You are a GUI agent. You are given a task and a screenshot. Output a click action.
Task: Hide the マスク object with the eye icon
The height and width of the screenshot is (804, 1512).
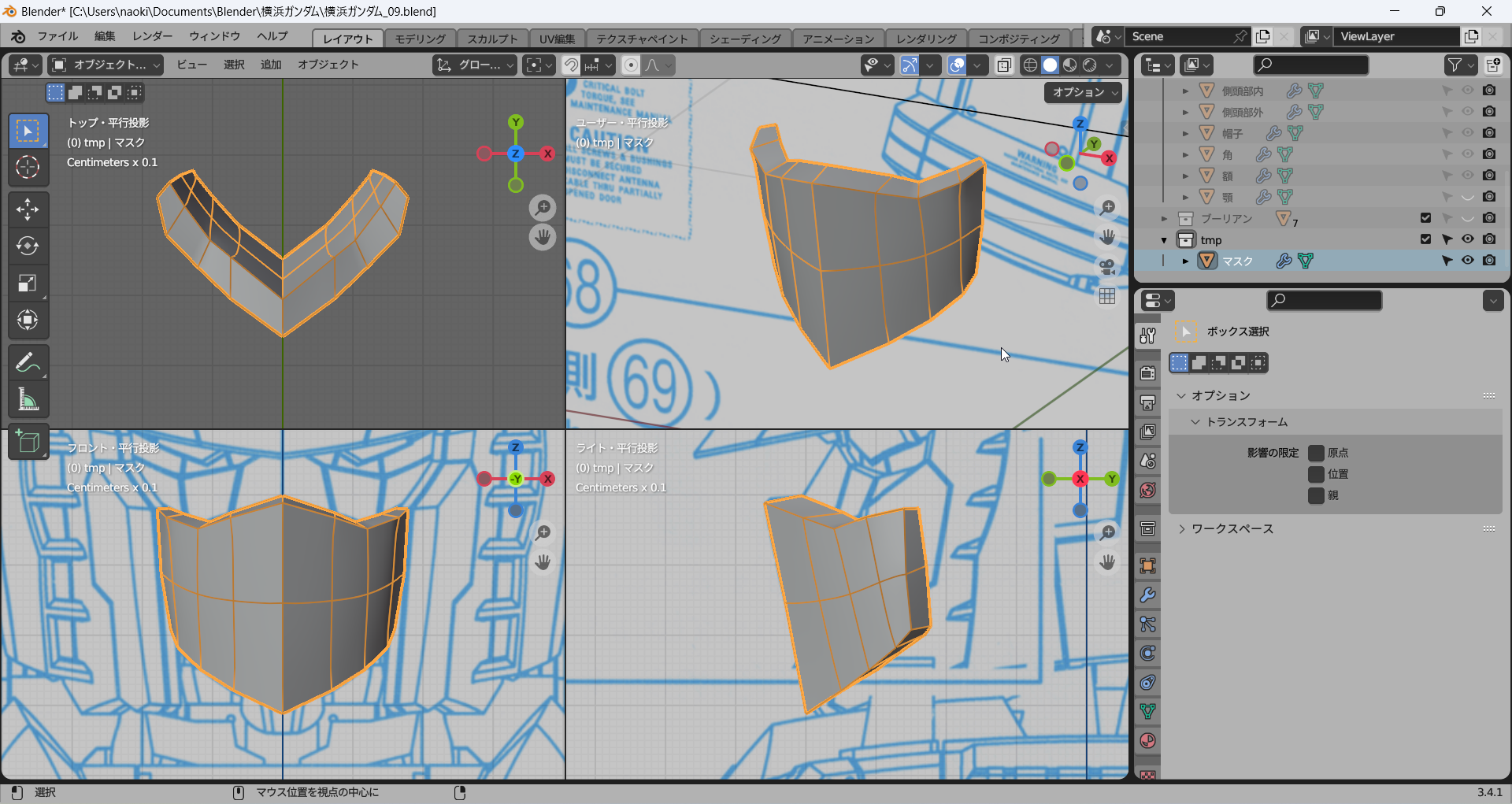[1468, 261]
